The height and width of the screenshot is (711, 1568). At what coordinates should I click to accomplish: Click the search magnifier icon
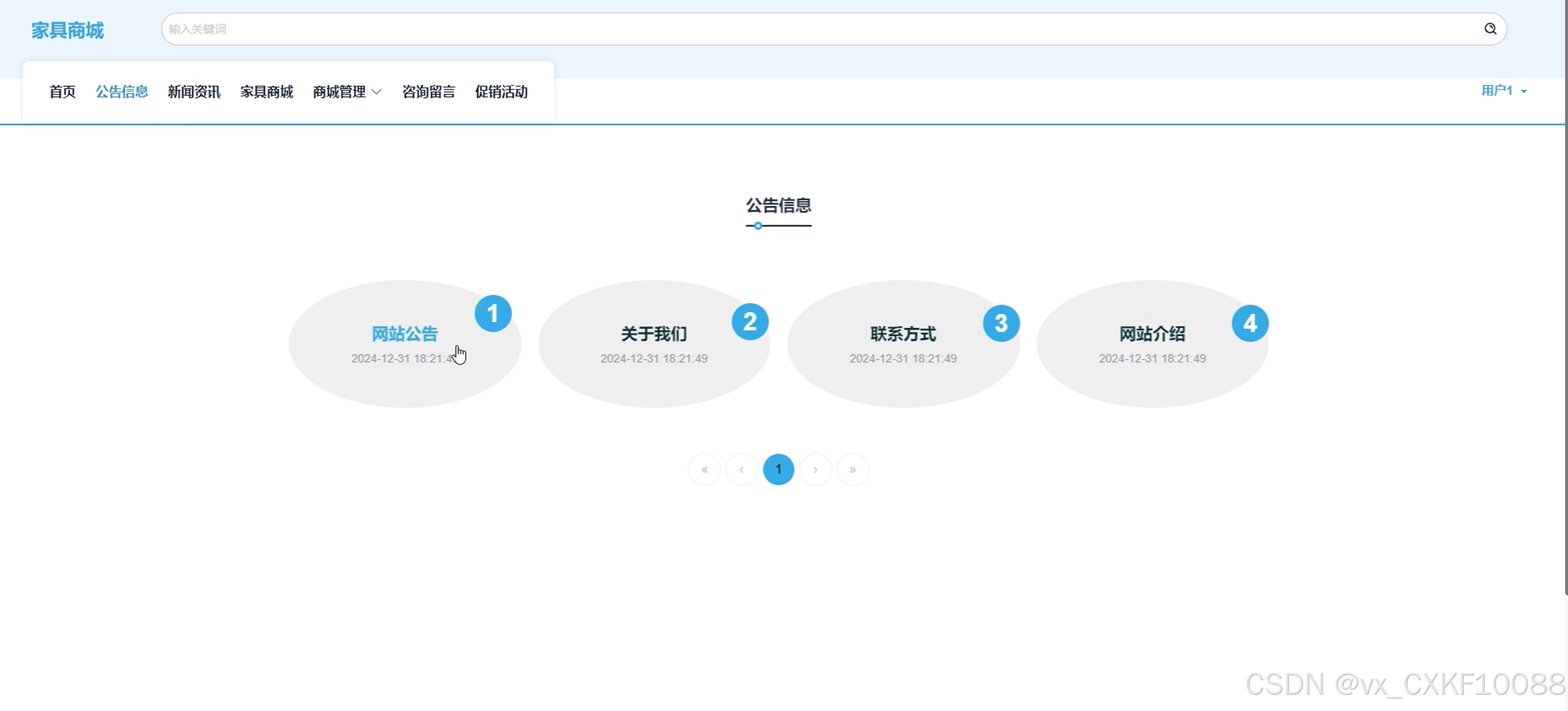[x=1490, y=28]
